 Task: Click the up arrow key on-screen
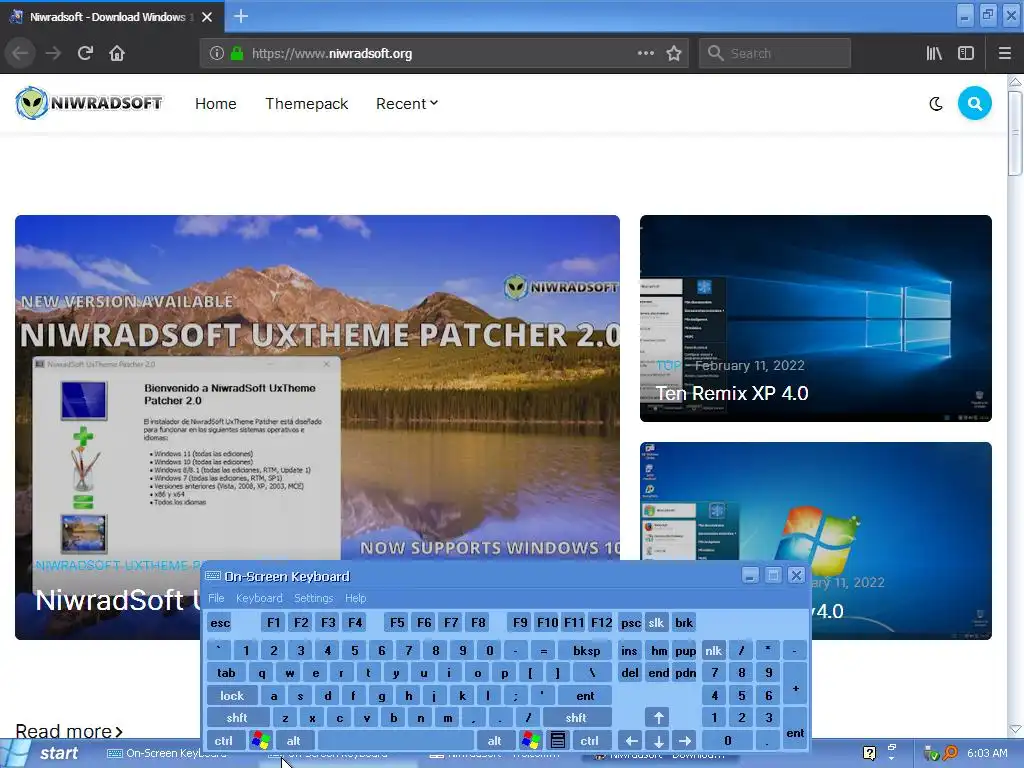(658, 718)
